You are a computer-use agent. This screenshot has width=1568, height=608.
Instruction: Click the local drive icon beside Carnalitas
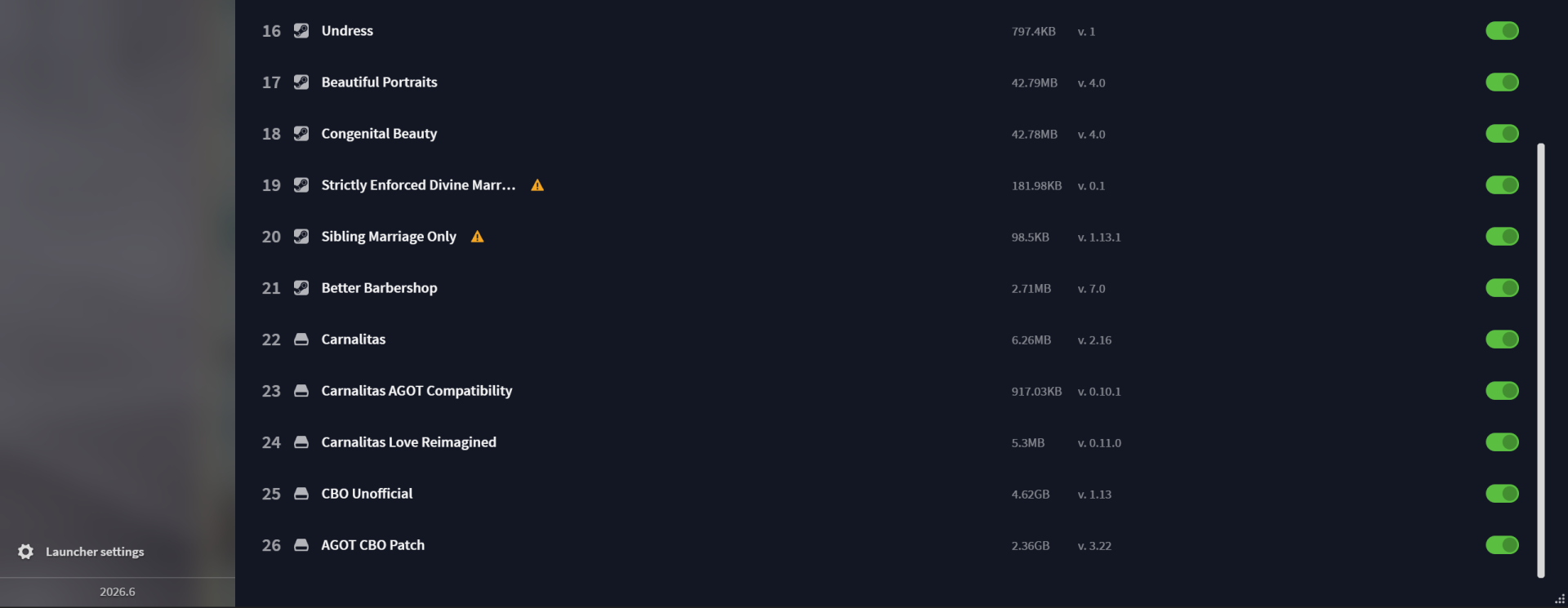pyautogui.click(x=301, y=340)
